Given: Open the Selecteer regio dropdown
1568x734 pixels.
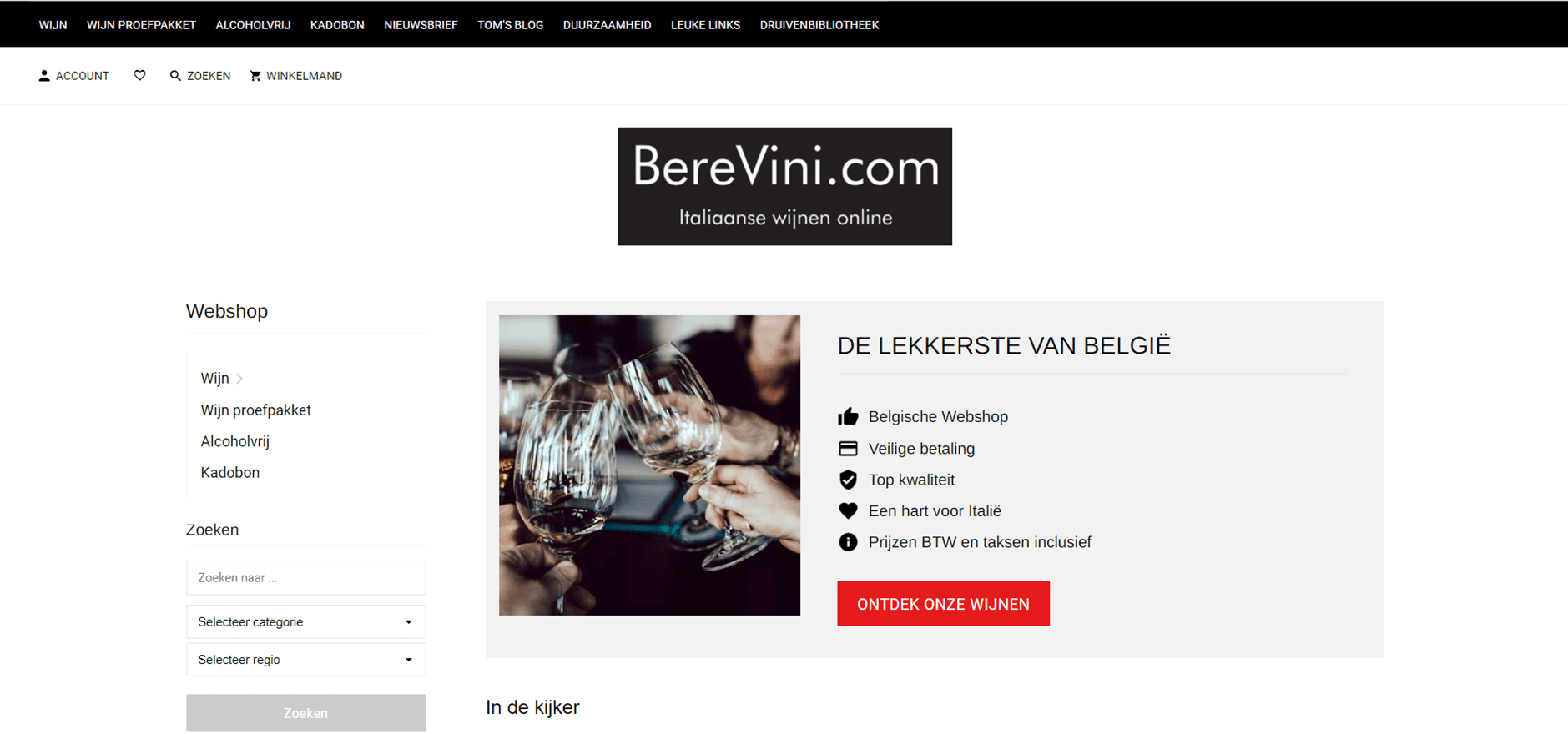Looking at the screenshot, I should coord(305,660).
